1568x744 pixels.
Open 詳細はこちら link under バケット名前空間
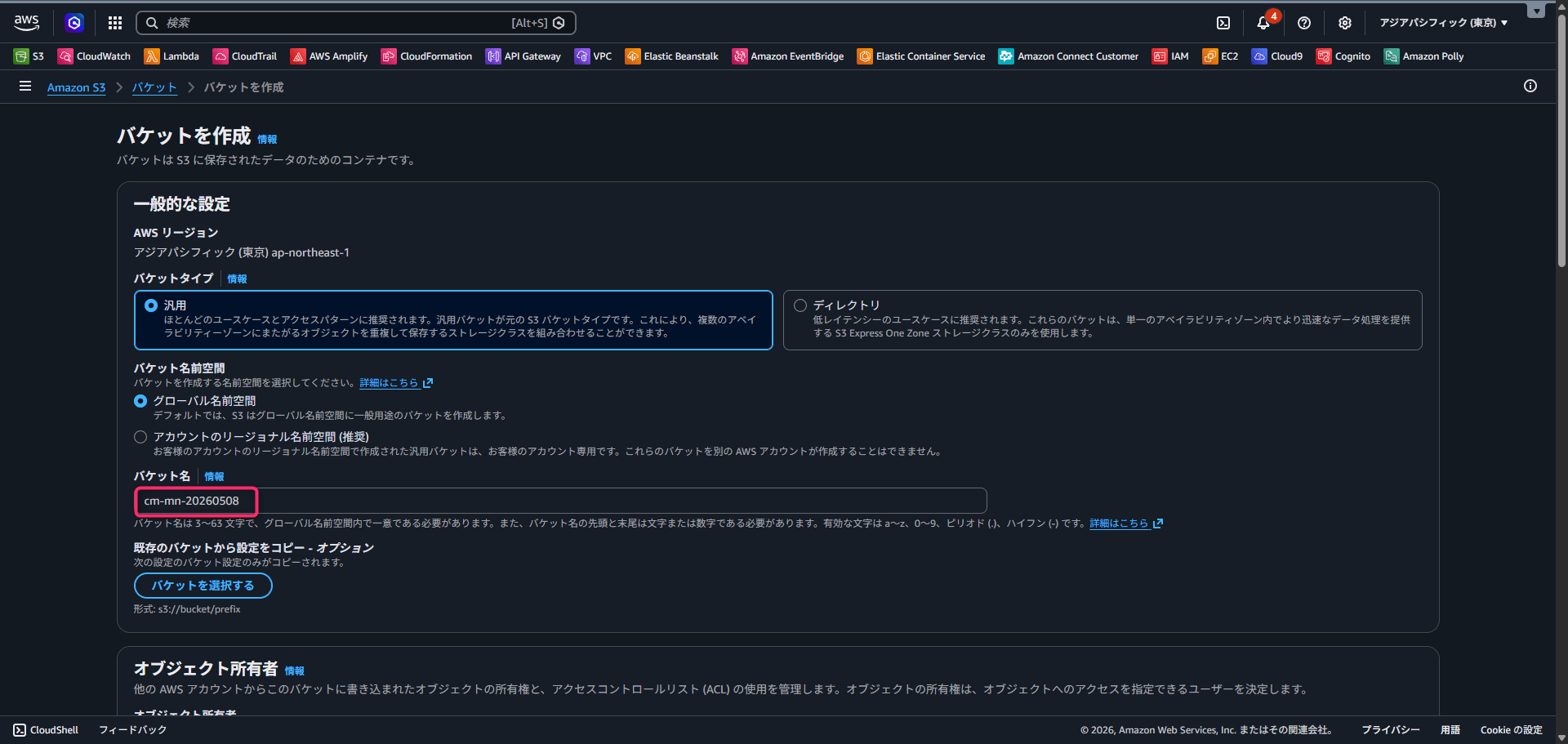point(396,383)
